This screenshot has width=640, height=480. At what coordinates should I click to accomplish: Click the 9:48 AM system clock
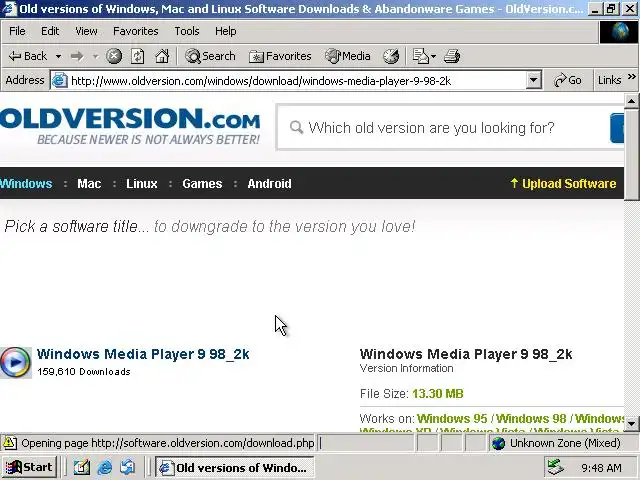click(x=601, y=468)
